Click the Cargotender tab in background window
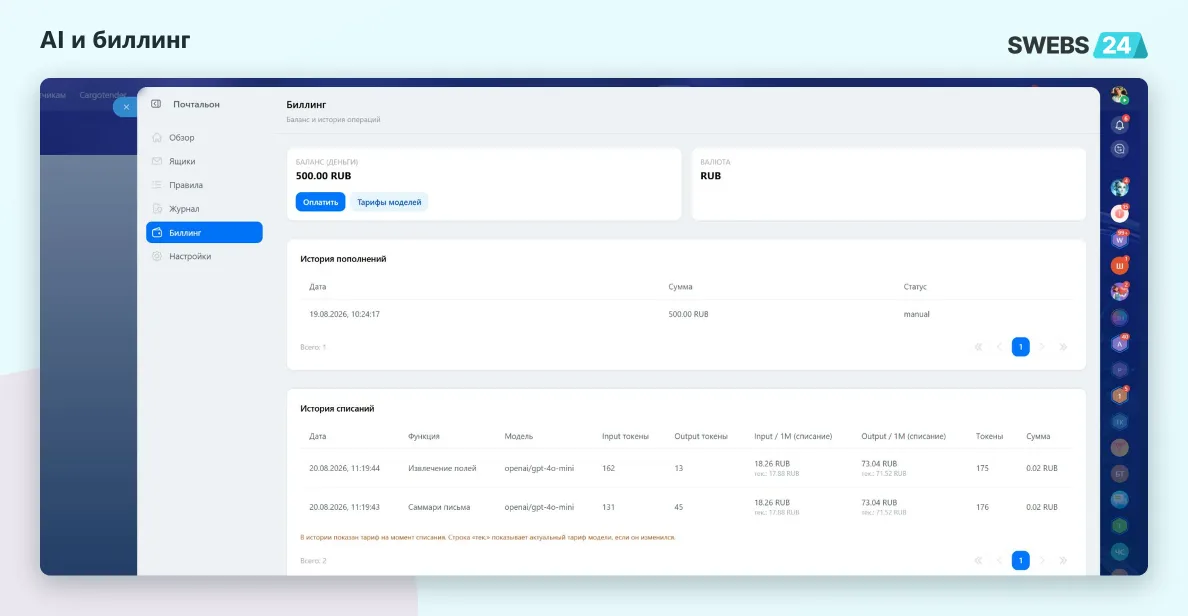This screenshot has height=616, width=1188. pos(102,95)
